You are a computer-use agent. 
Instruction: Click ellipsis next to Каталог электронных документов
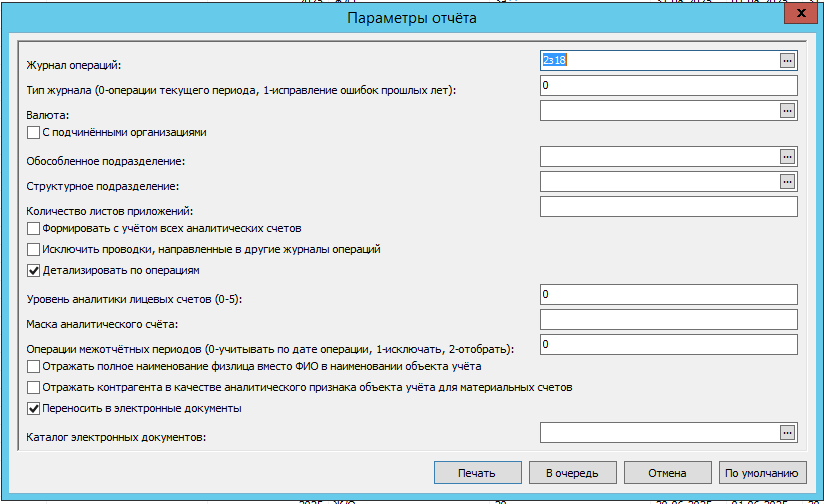coord(787,432)
